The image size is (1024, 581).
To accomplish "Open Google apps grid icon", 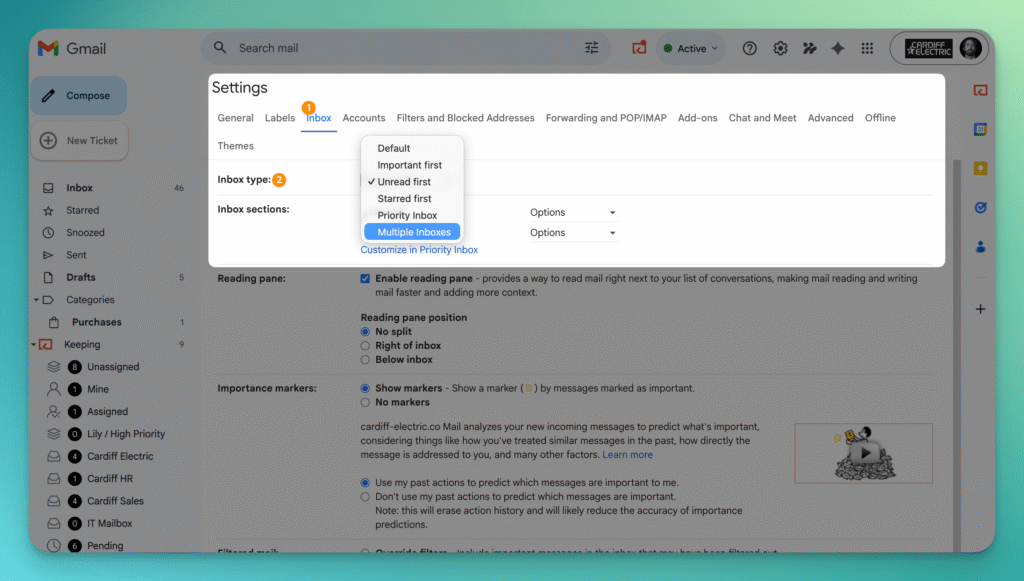I will point(867,48).
